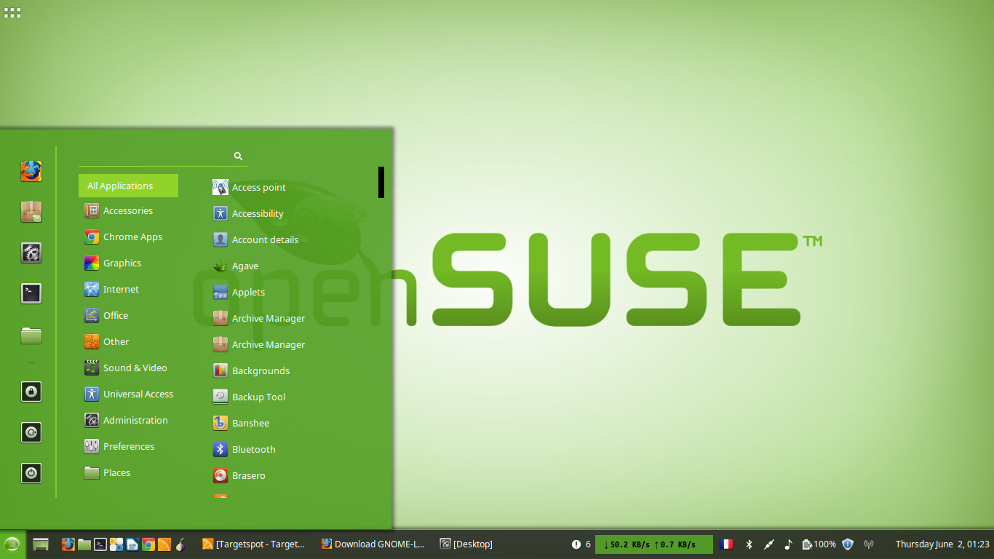Open the folder launcher on the panel
This screenshot has height=559, width=994.
click(x=84, y=544)
